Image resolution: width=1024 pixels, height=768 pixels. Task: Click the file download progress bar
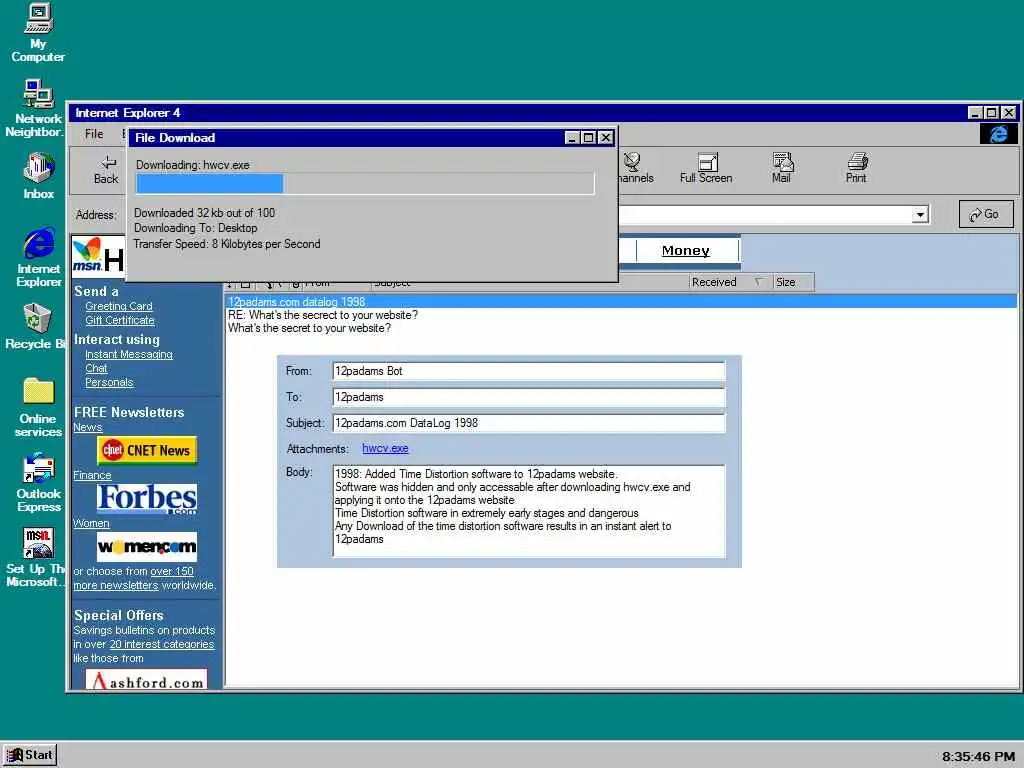(365, 184)
